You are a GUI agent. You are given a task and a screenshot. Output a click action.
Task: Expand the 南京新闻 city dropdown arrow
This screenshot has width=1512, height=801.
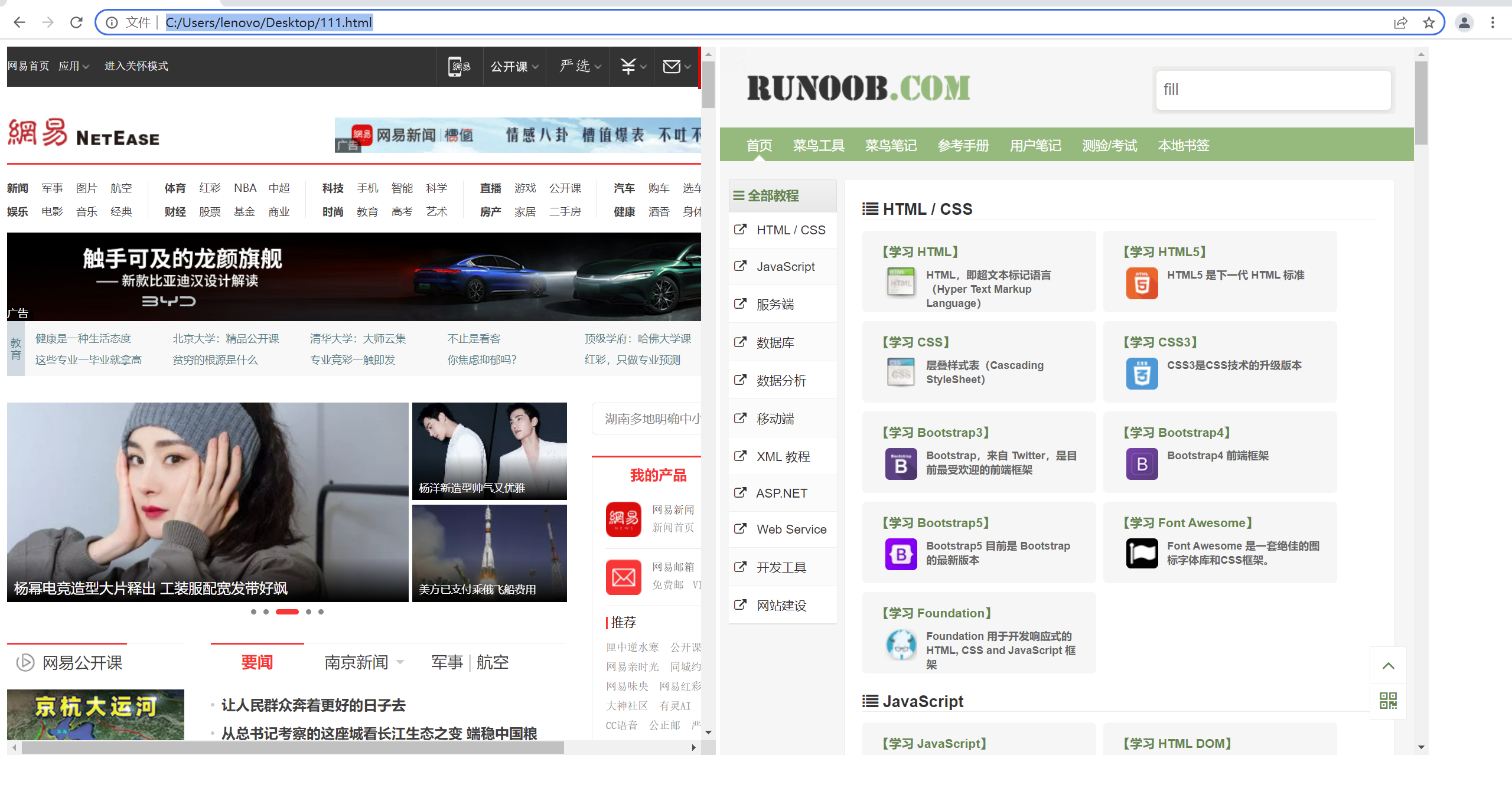click(400, 662)
